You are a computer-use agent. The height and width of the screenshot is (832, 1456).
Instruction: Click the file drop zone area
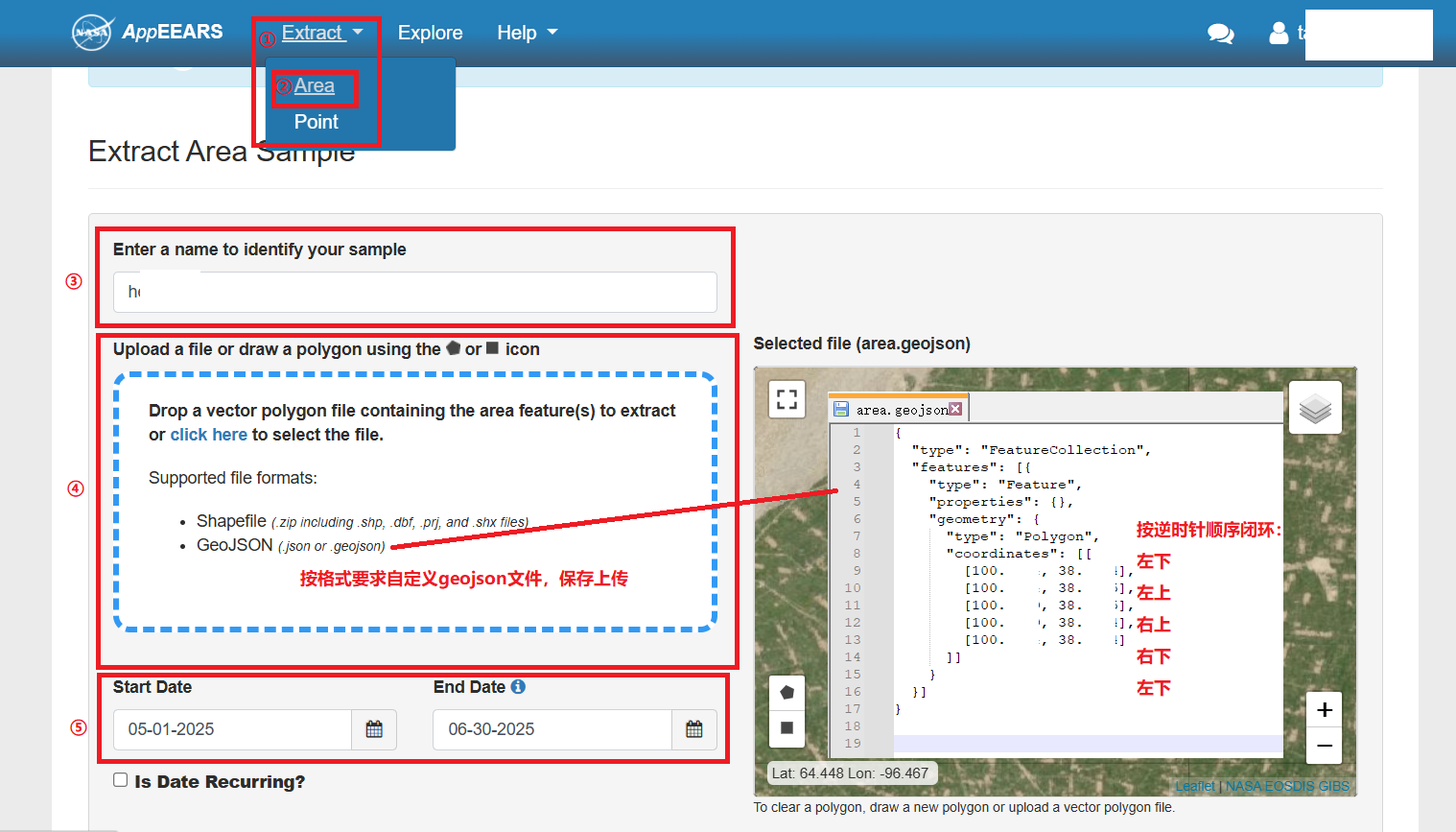(x=415, y=502)
